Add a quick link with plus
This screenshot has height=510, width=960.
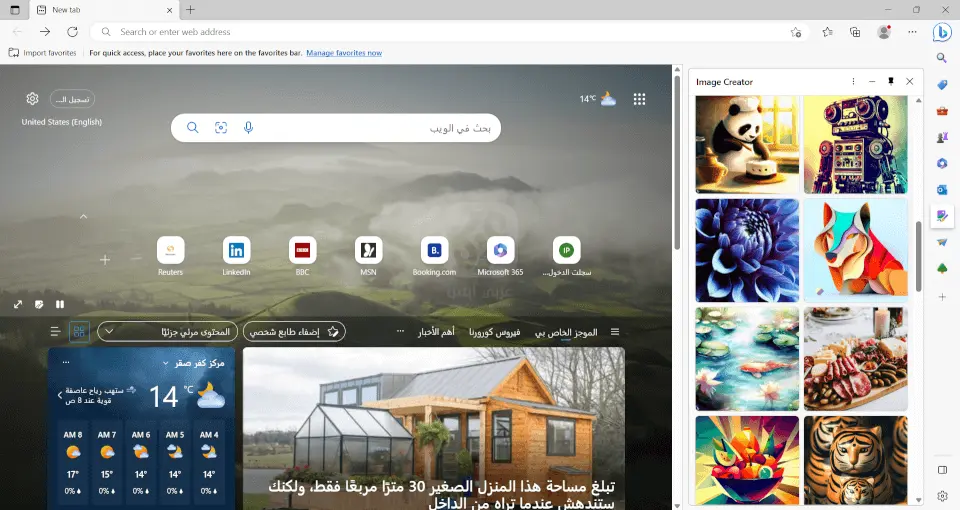tap(105, 260)
